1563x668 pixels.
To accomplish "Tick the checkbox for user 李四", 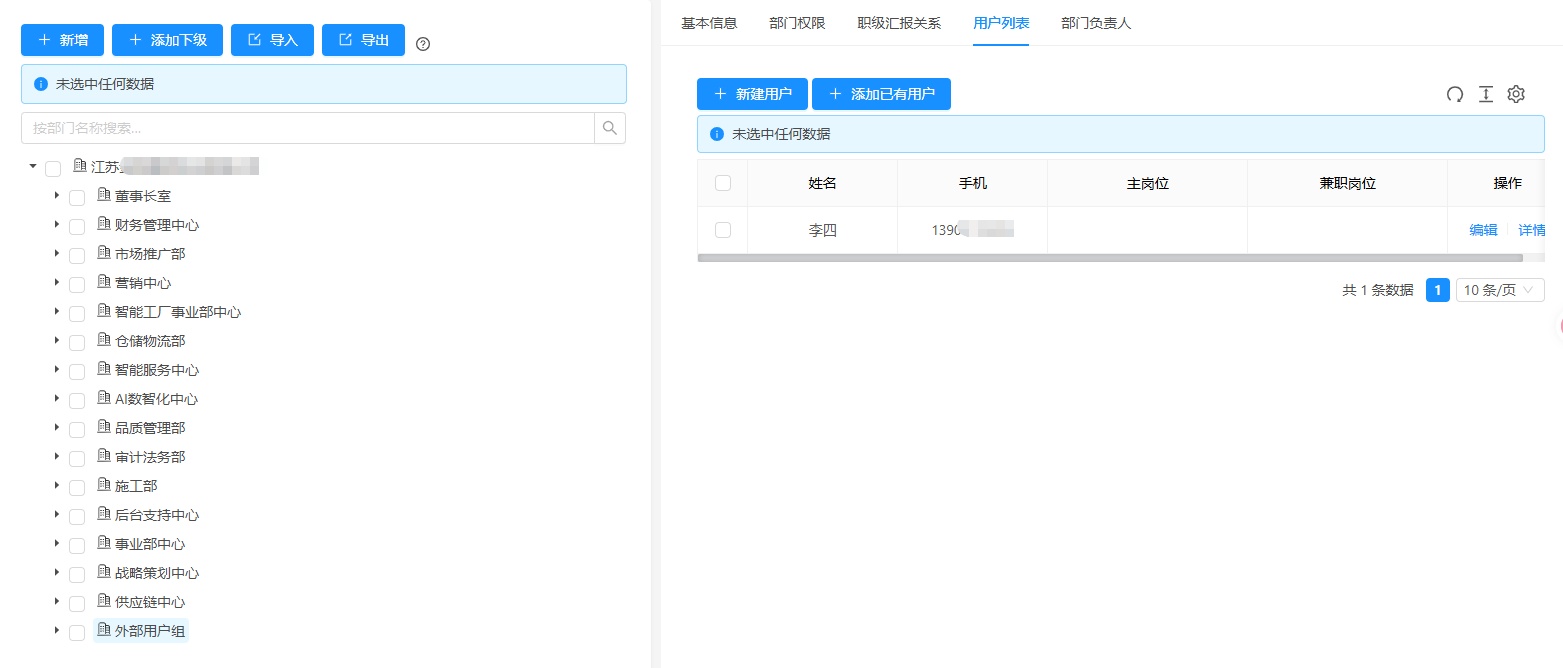I will 723,230.
